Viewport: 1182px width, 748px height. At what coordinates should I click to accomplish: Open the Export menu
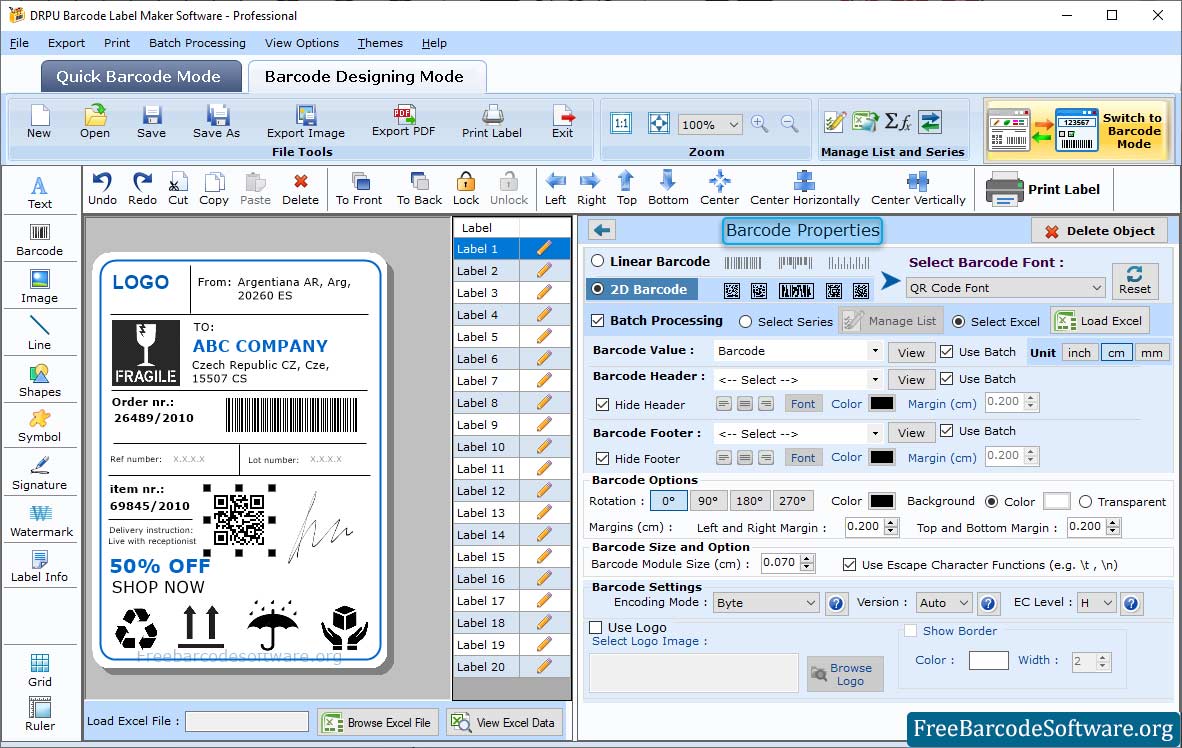66,43
